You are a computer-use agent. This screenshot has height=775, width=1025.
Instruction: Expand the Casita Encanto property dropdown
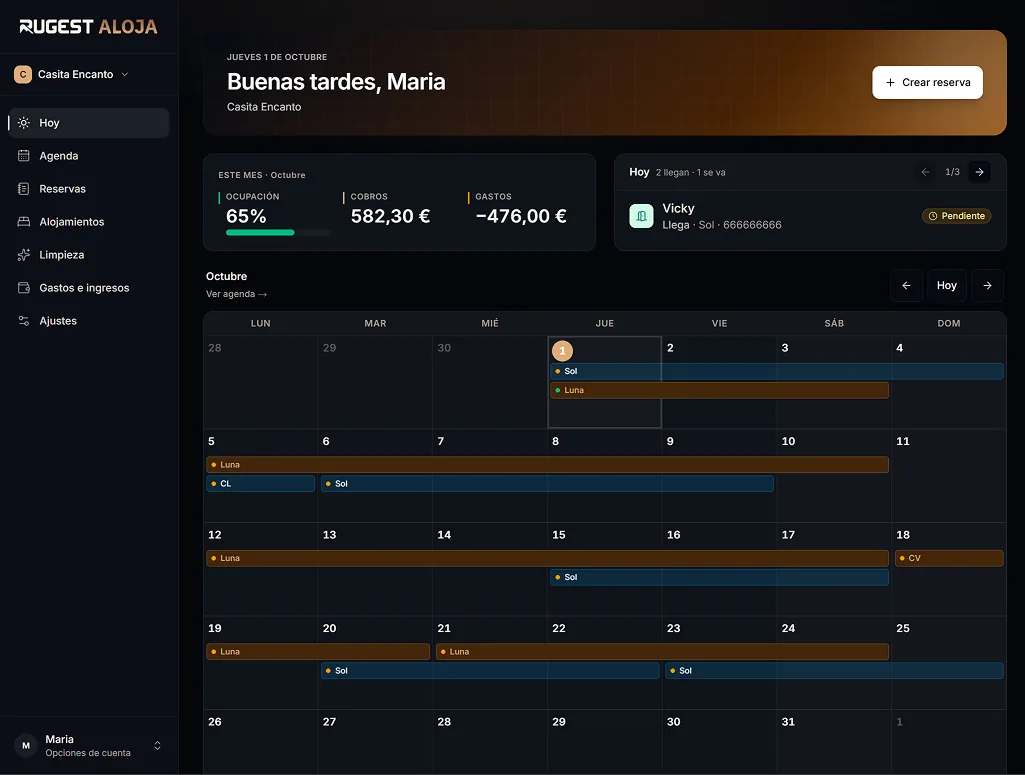tap(125, 74)
